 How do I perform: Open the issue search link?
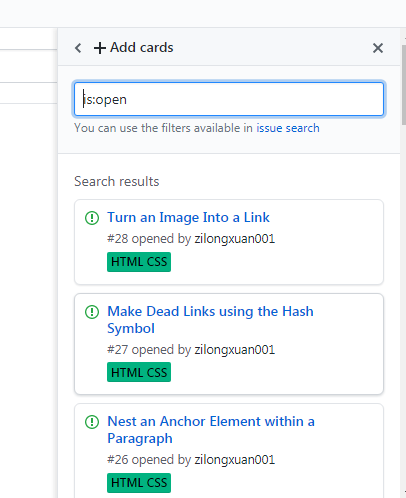click(288, 128)
